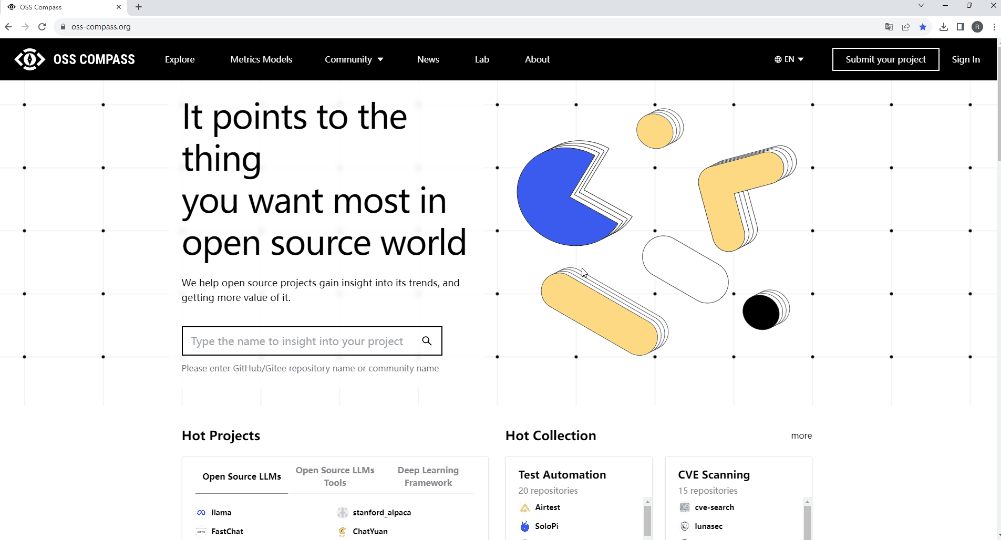Expand the Community dropdown menu
This screenshot has height=540, width=1001.
(x=354, y=59)
